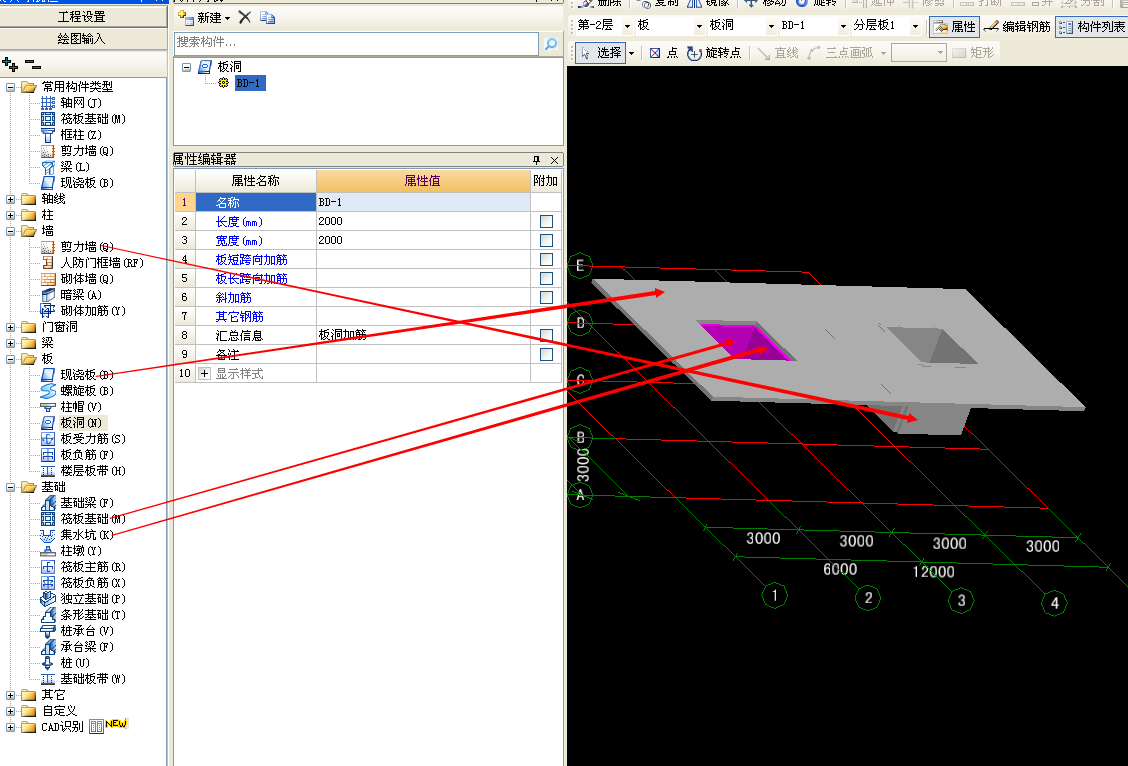Click the copy component icon
The height and width of the screenshot is (766, 1128).
coord(268,17)
